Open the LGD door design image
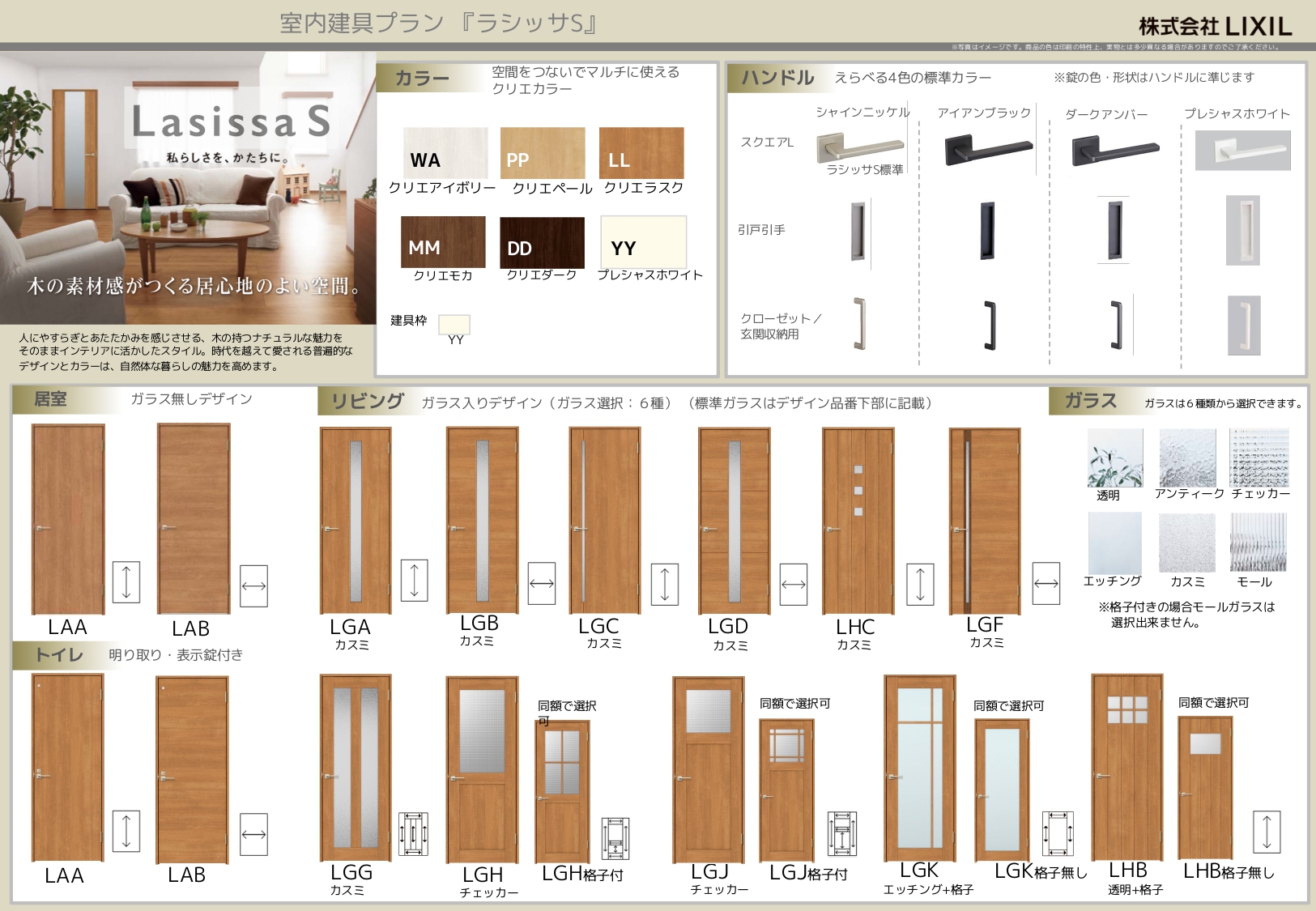 (735, 521)
